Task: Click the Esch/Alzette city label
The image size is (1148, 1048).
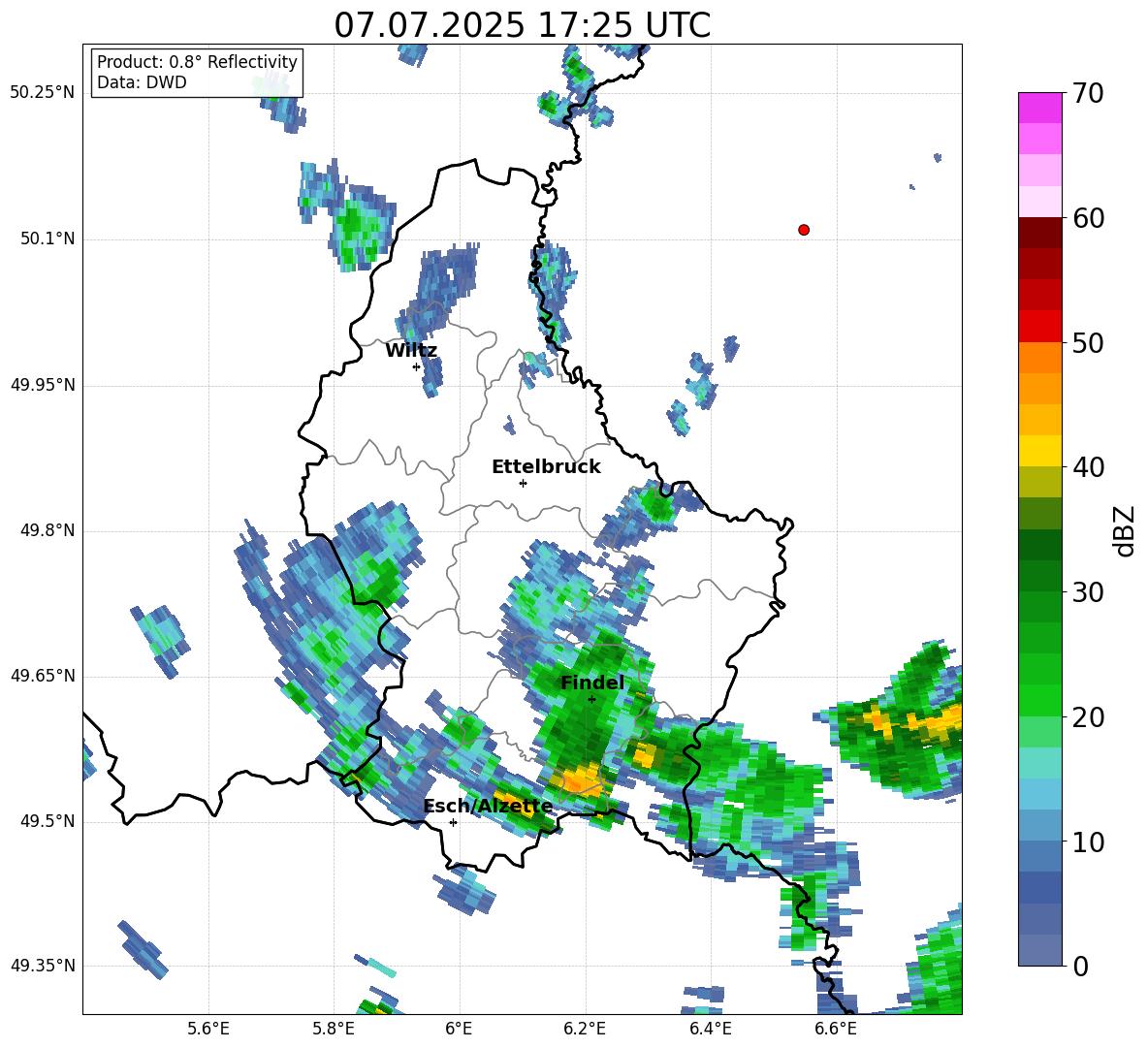Action: pos(489,807)
